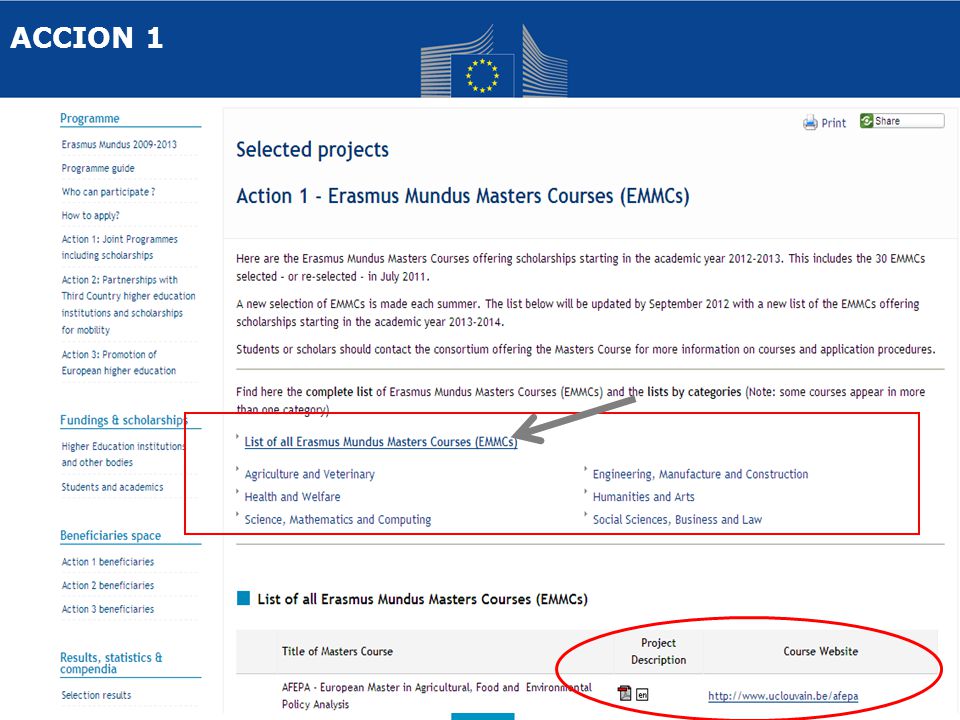Click the Results, statistics & compendia heading
Viewport: 960px width, 720px height.
111,663
